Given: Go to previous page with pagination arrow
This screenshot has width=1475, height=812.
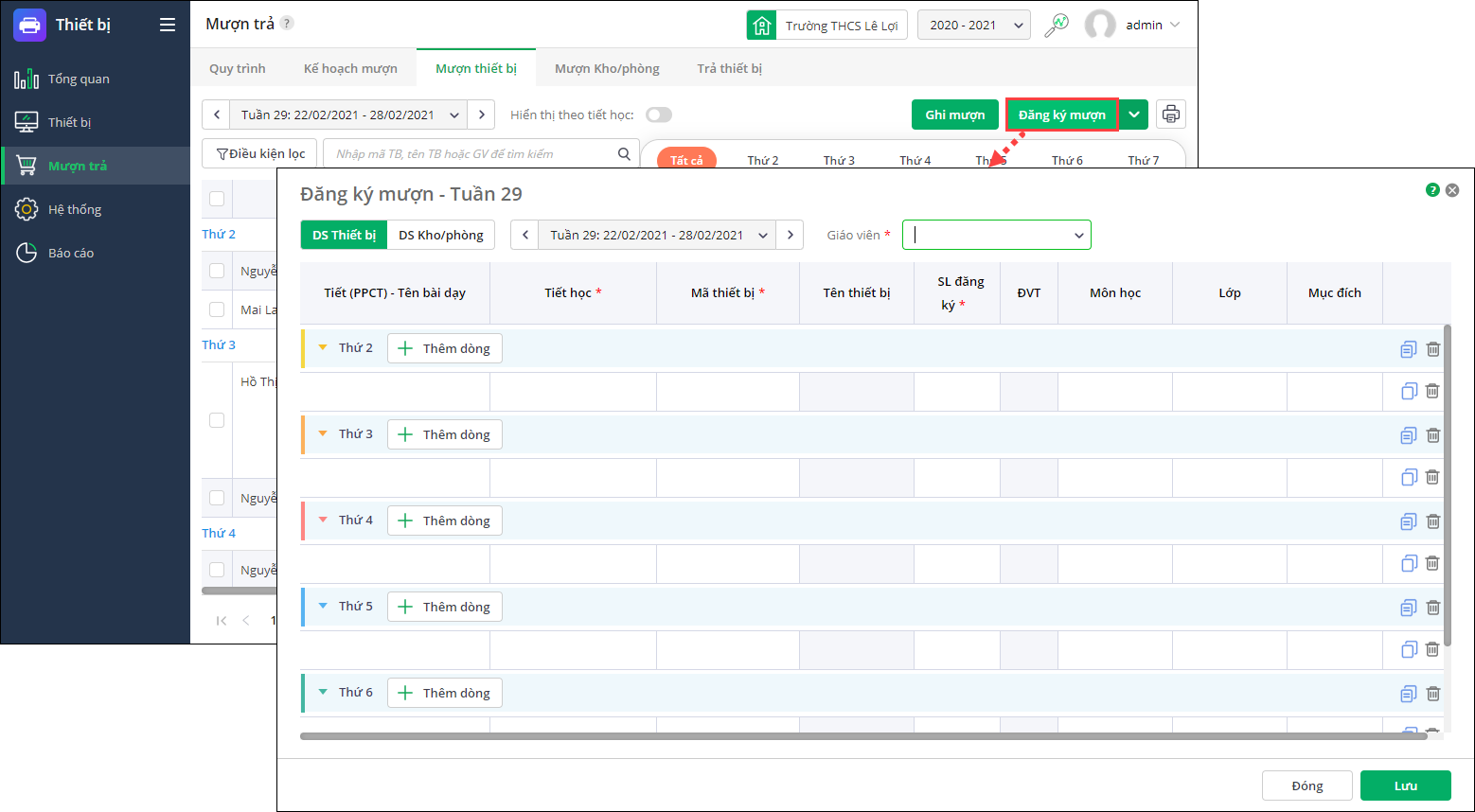Looking at the screenshot, I should click(x=246, y=621).
